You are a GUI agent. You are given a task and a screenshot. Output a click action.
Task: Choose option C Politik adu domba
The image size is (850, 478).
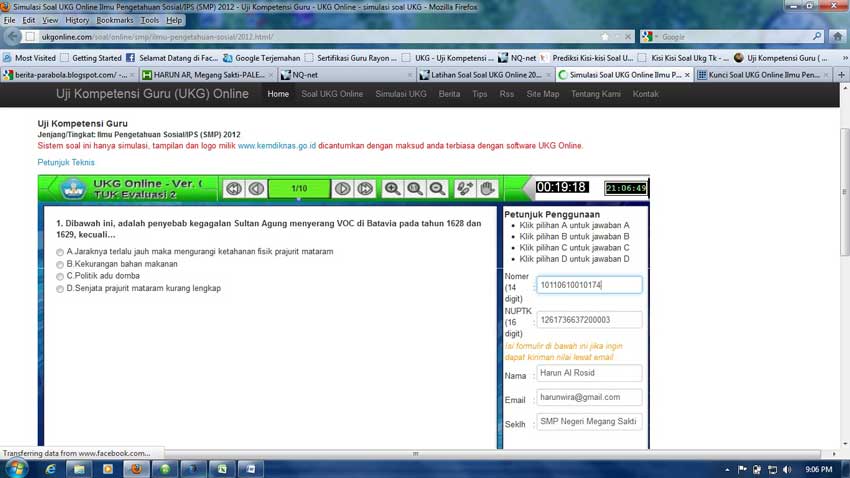pyautogui.click(x=60, y=276)
